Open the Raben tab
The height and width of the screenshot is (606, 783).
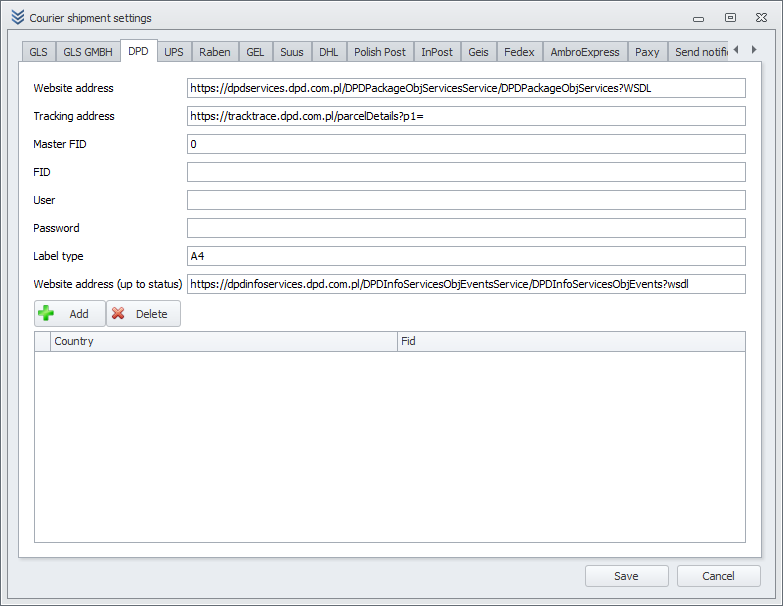tap(215, 52)
